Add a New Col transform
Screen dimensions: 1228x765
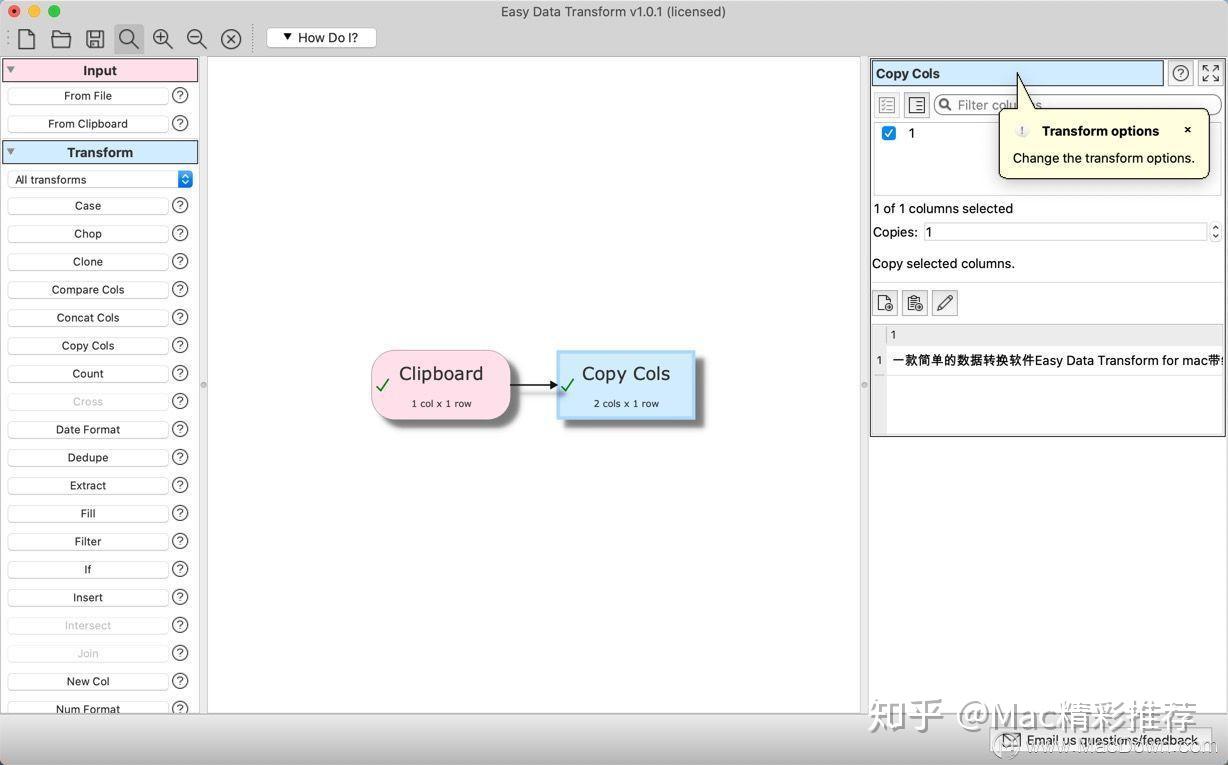[x=88, y=682]
